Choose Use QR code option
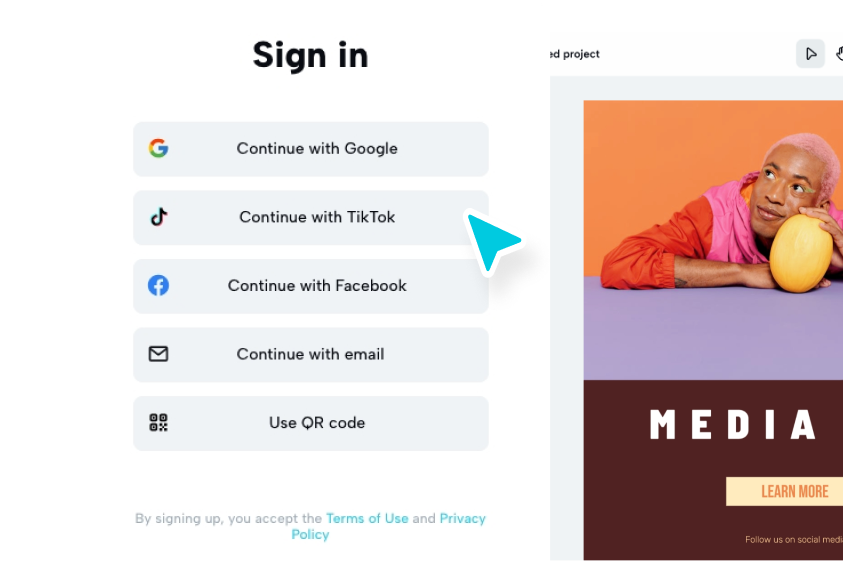The height and width of the screenshot is (561, 843). point(311,423)
